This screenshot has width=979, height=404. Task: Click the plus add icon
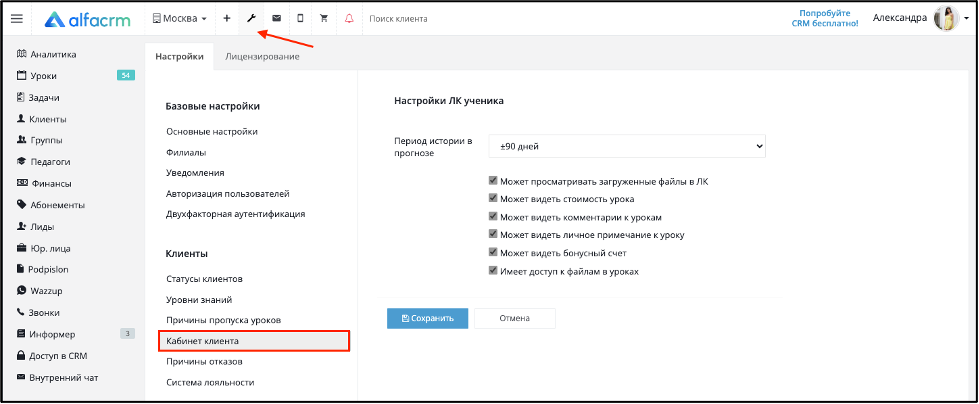point(227,19)
